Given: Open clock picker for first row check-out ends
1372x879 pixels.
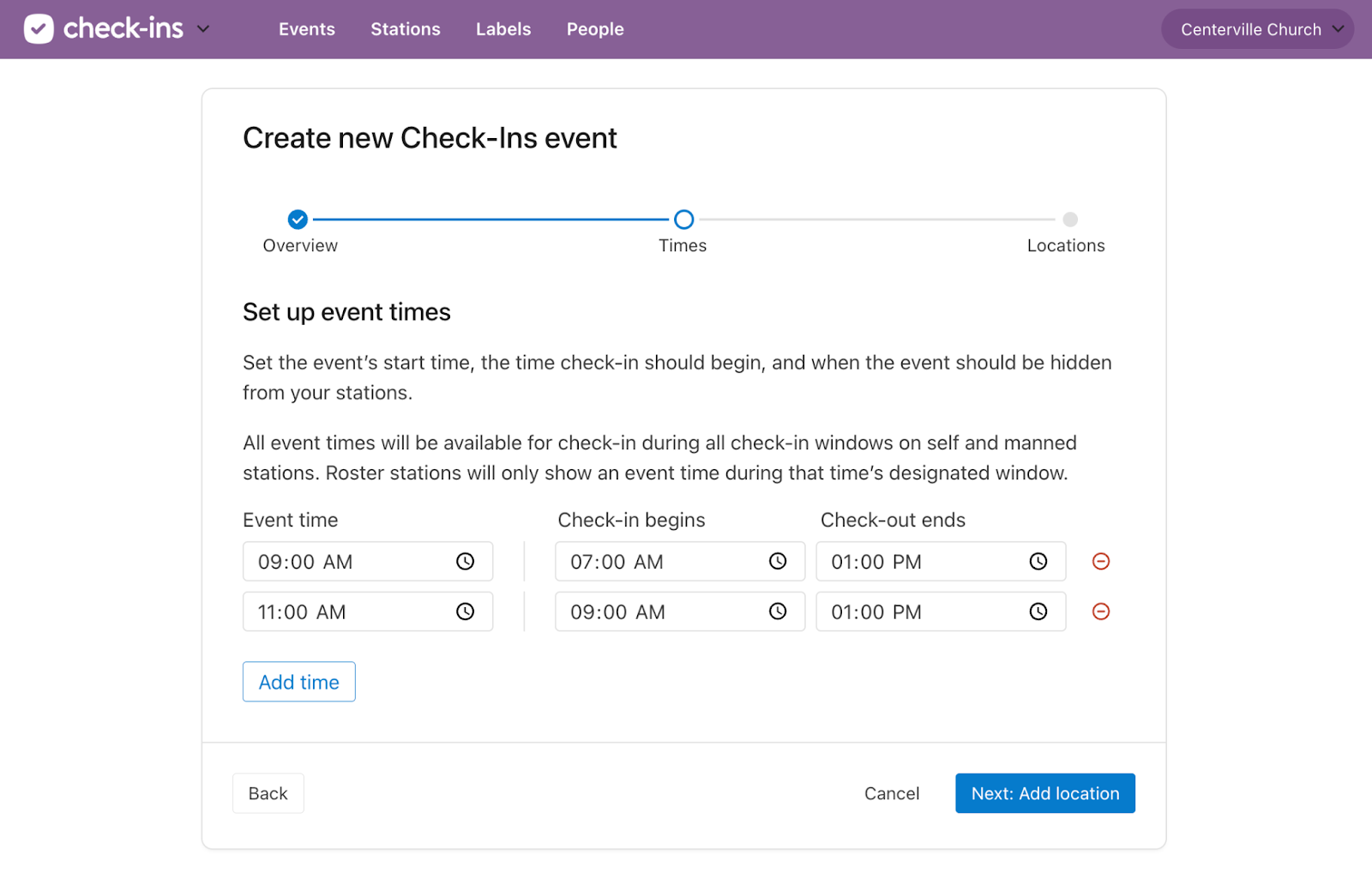Looking at the screenshot, I should click(1038, 562).
